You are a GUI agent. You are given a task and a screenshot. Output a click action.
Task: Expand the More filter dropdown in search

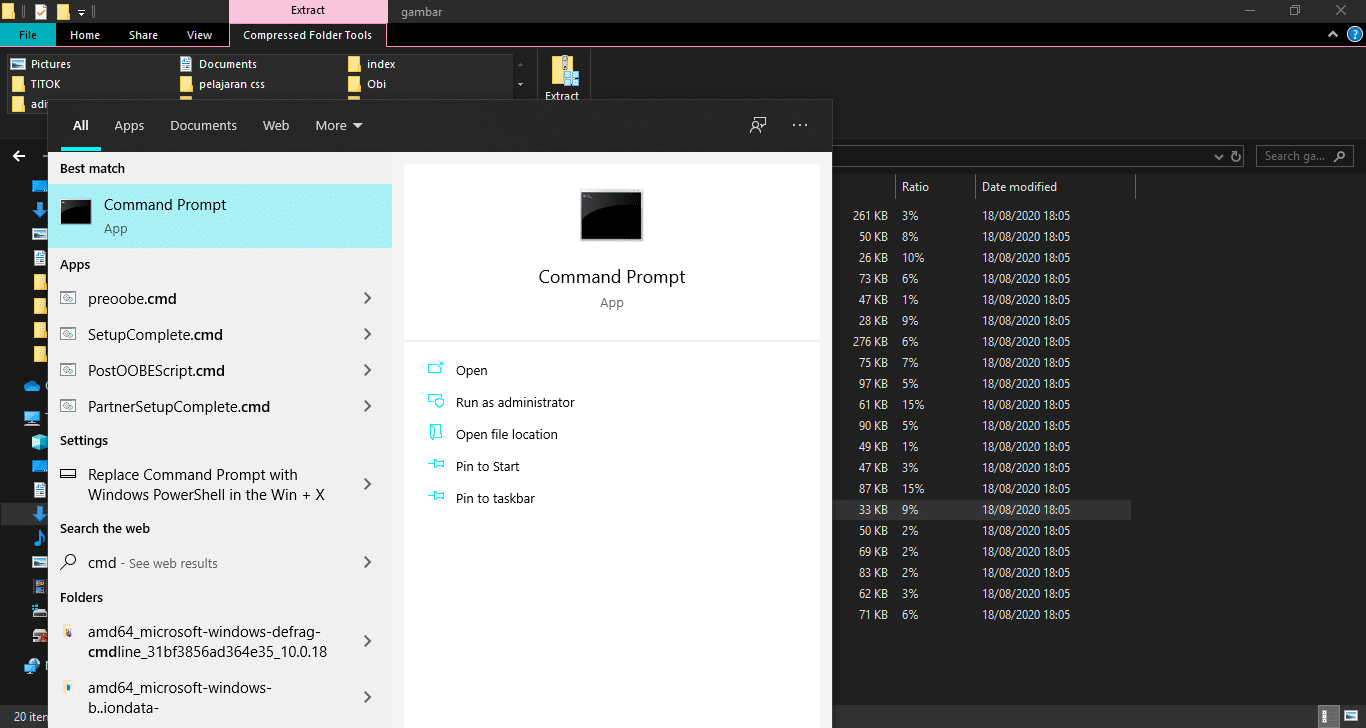pyautogui.click(x=339, y=125)
